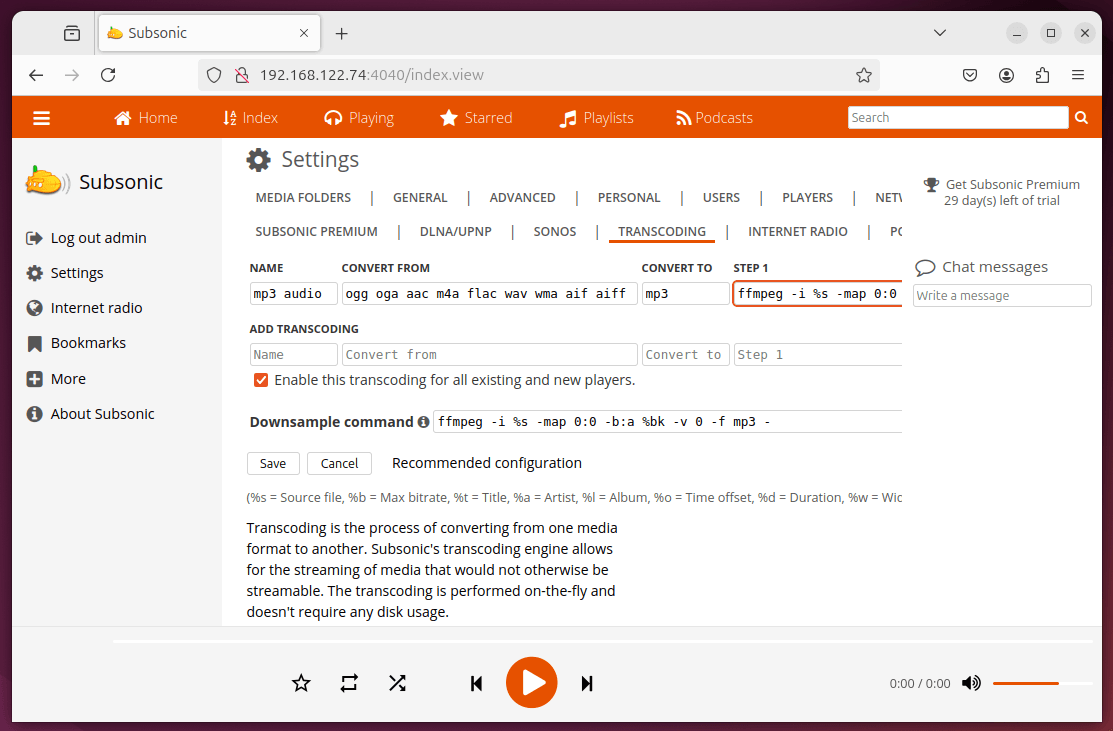Screen dimensions: 1113x731
Task: Click the search magnifier icon
Action: point(1081,117)
